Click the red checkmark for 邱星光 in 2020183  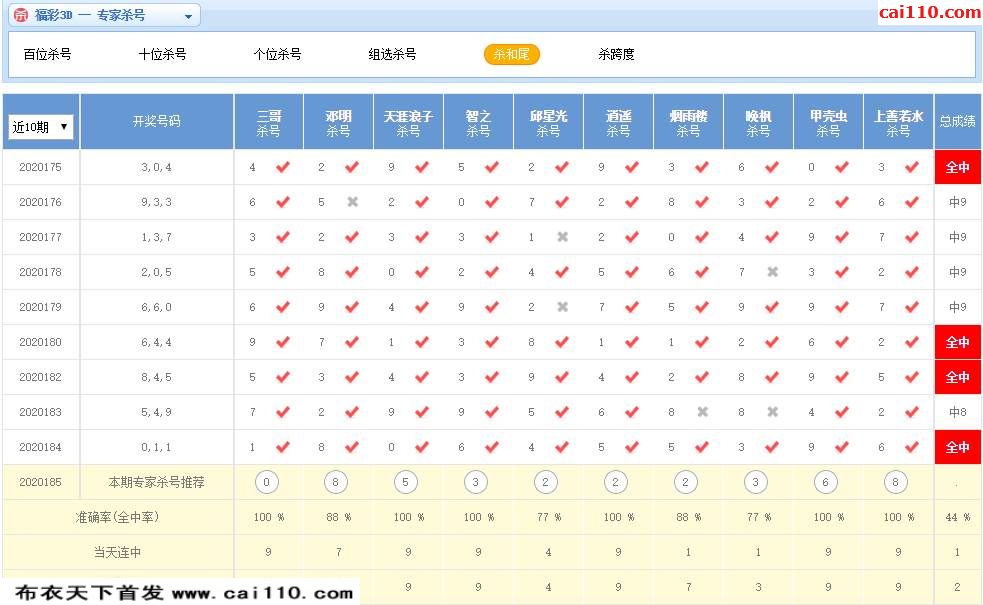[562, 412]
